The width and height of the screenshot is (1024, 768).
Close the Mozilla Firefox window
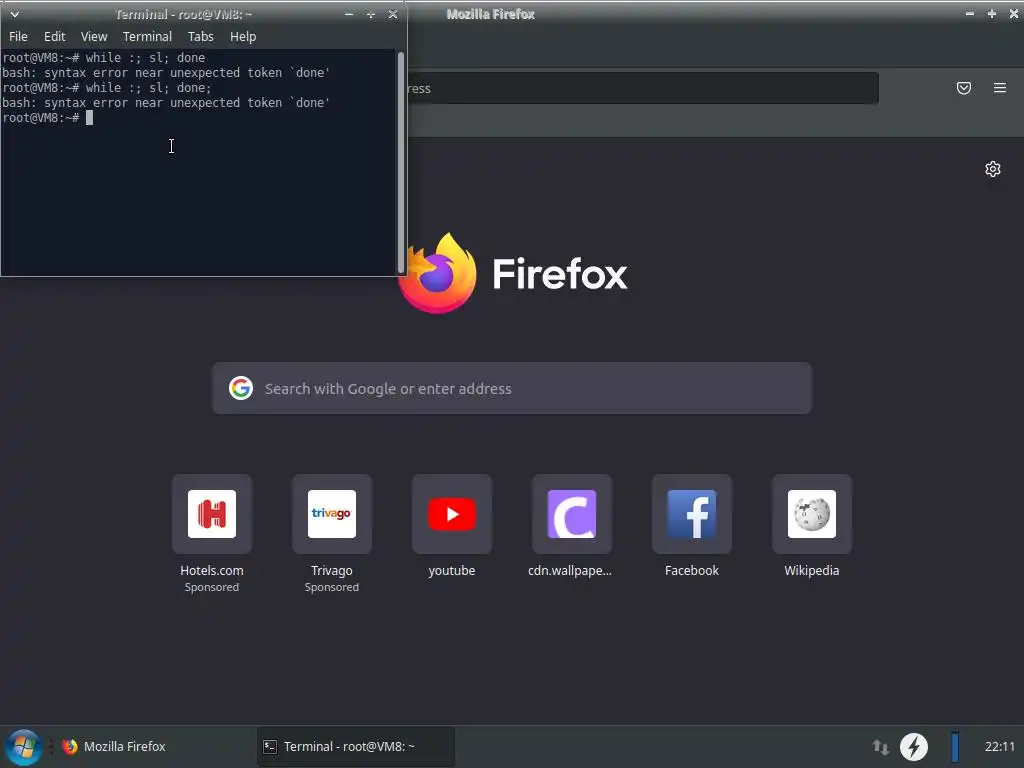tap(1014, 14)
